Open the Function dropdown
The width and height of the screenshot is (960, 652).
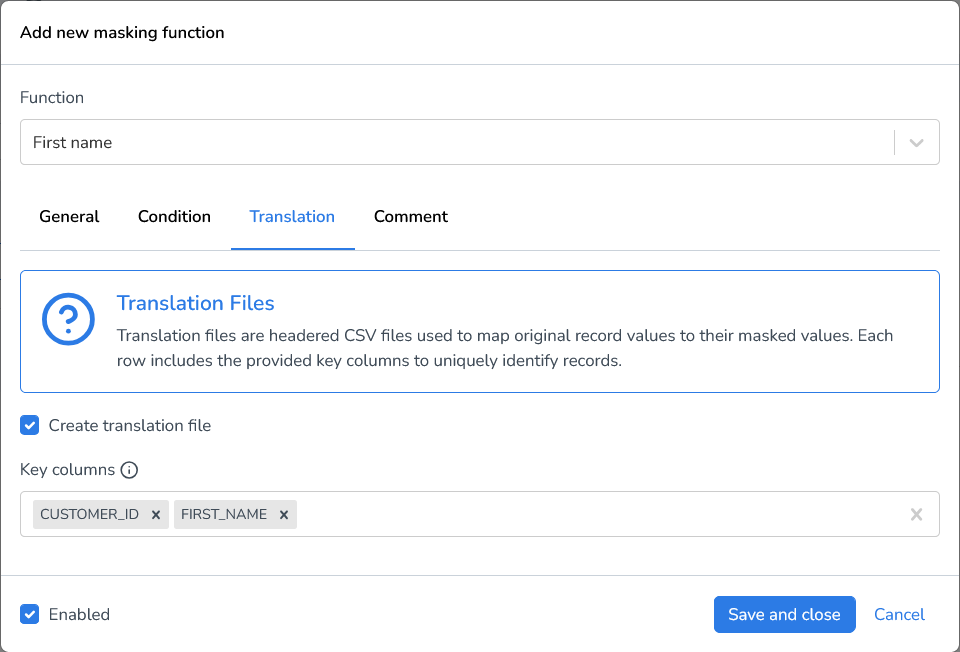(x=480, y=142)
